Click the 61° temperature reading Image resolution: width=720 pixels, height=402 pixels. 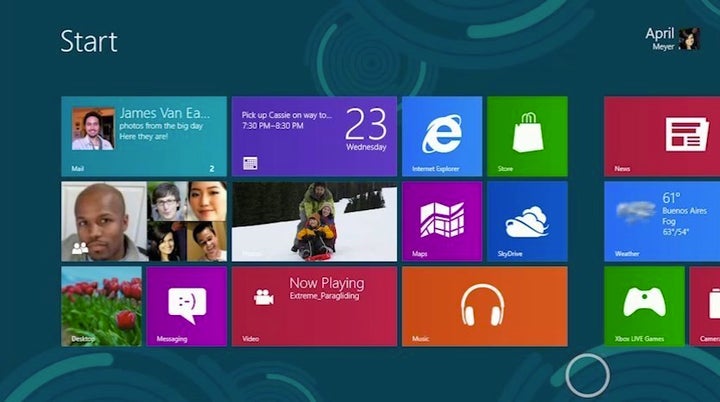click(671, 198)
